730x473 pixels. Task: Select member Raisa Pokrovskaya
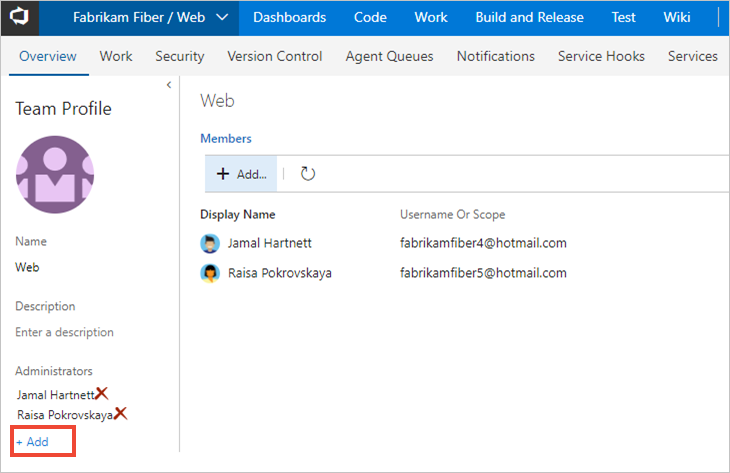(x=280, y=273)
